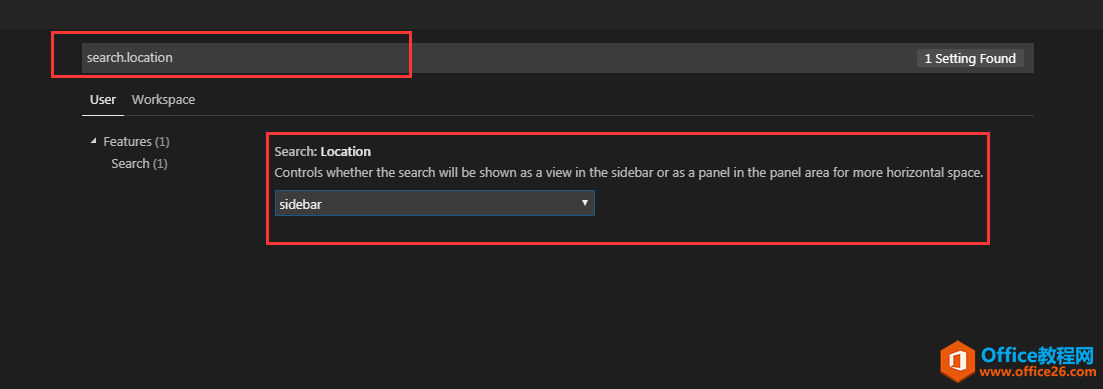Collapse the Features tree triangle
Image resolution: width=1103 pixels, height=389 pixels.
tap(93, 141)
